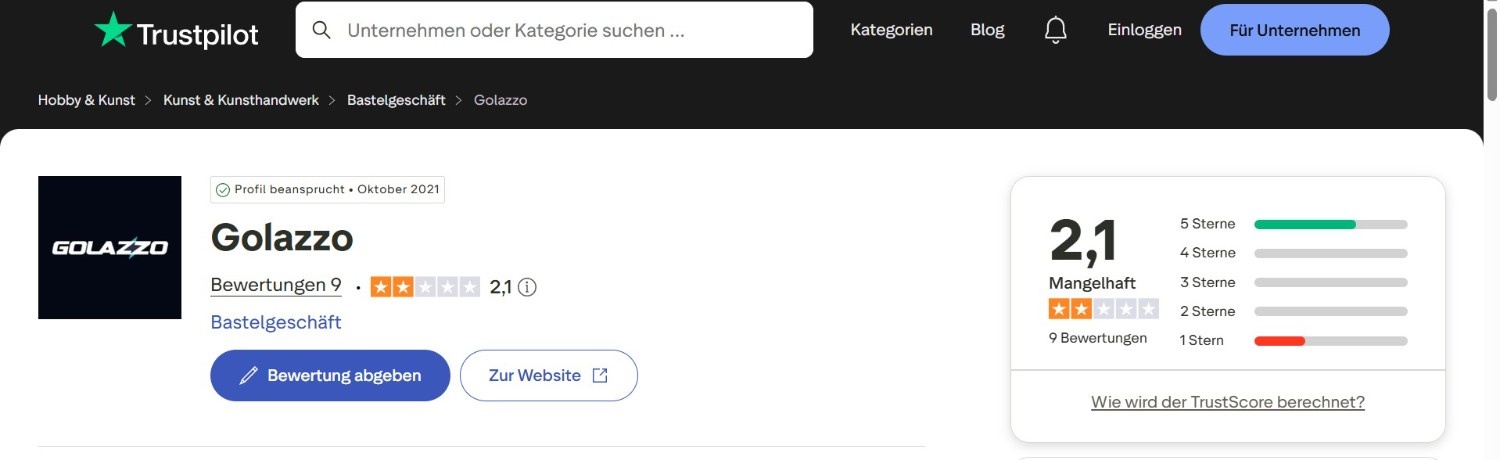Focus the 'Unternehmen oder Kategorie suchen' field
The width and height of the screenshot is (1500, 460).
[554, 30]
